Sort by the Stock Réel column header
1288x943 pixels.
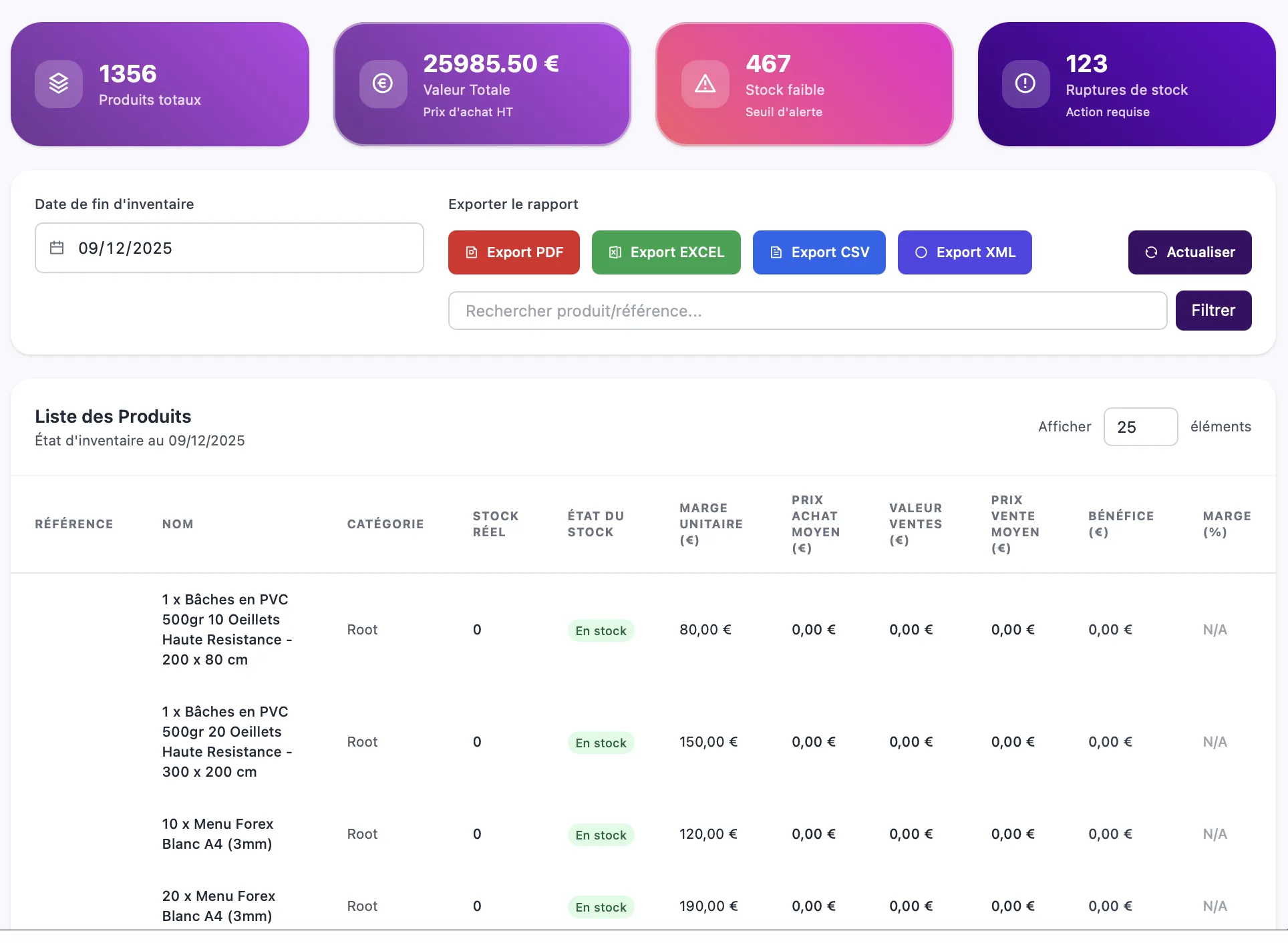(x=496, y=524)
